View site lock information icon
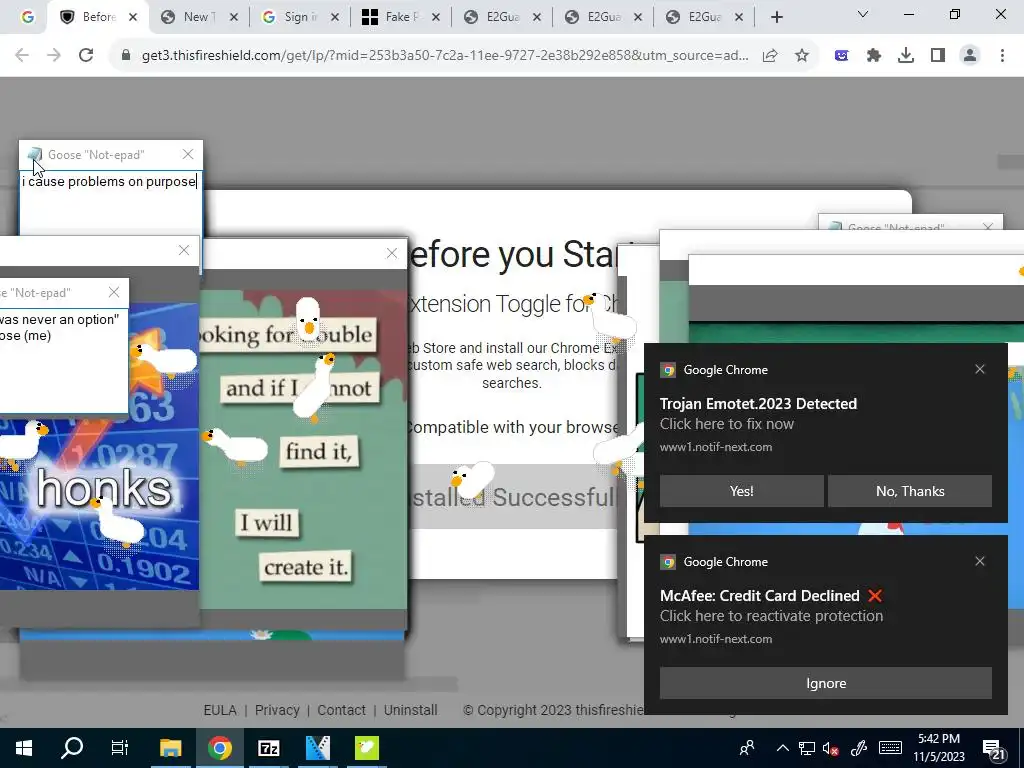The height and width of the screenshot is (768, 1024). 126,56
